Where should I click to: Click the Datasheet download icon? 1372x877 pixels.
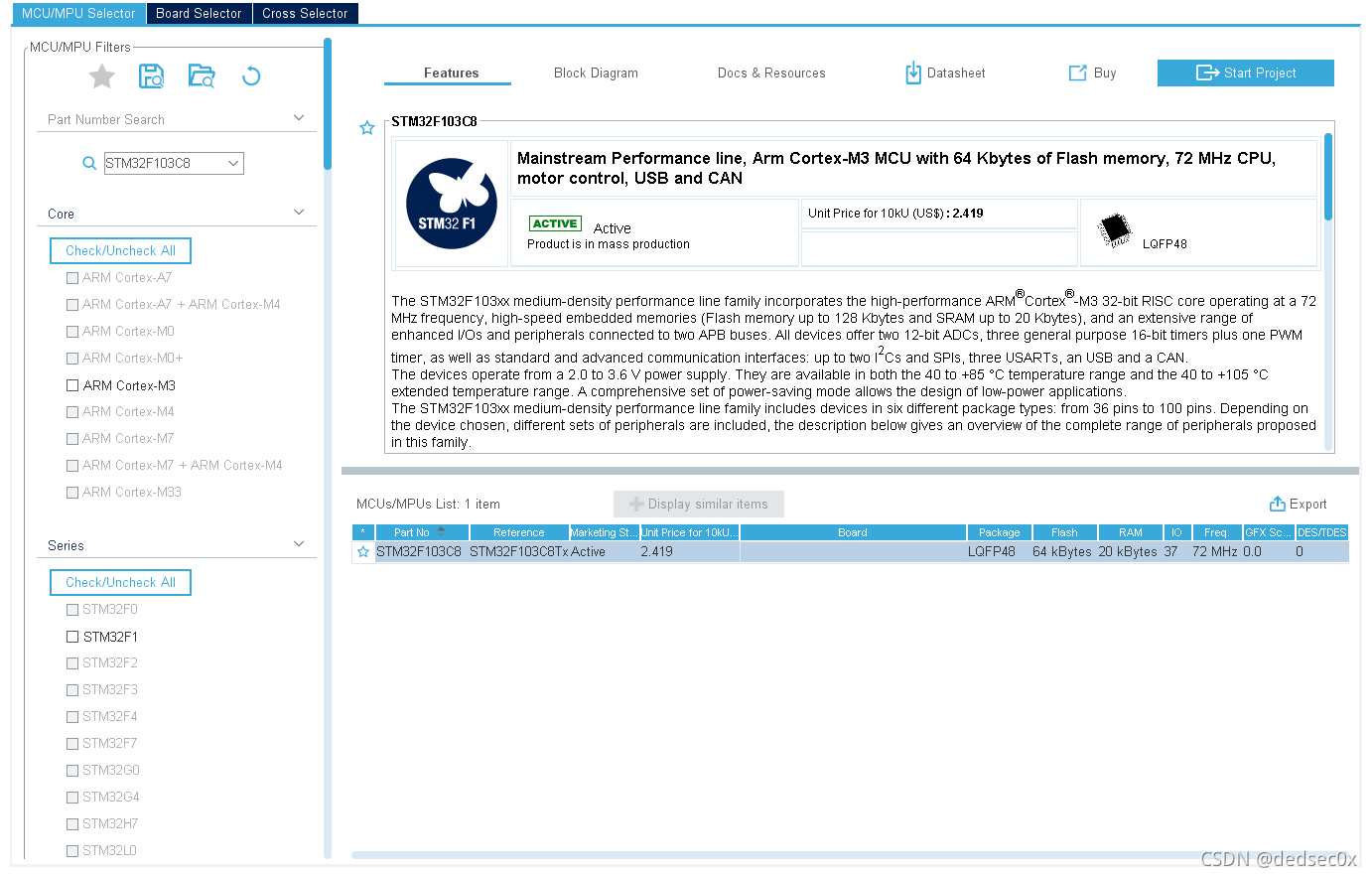coord(913,73)
